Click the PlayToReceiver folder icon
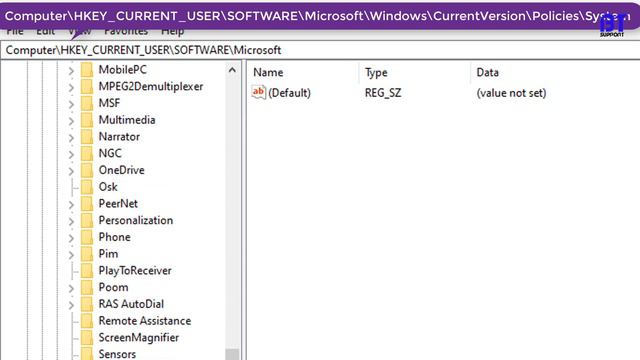The width and height of the screenshot is (640, 360). coord(87,271)
